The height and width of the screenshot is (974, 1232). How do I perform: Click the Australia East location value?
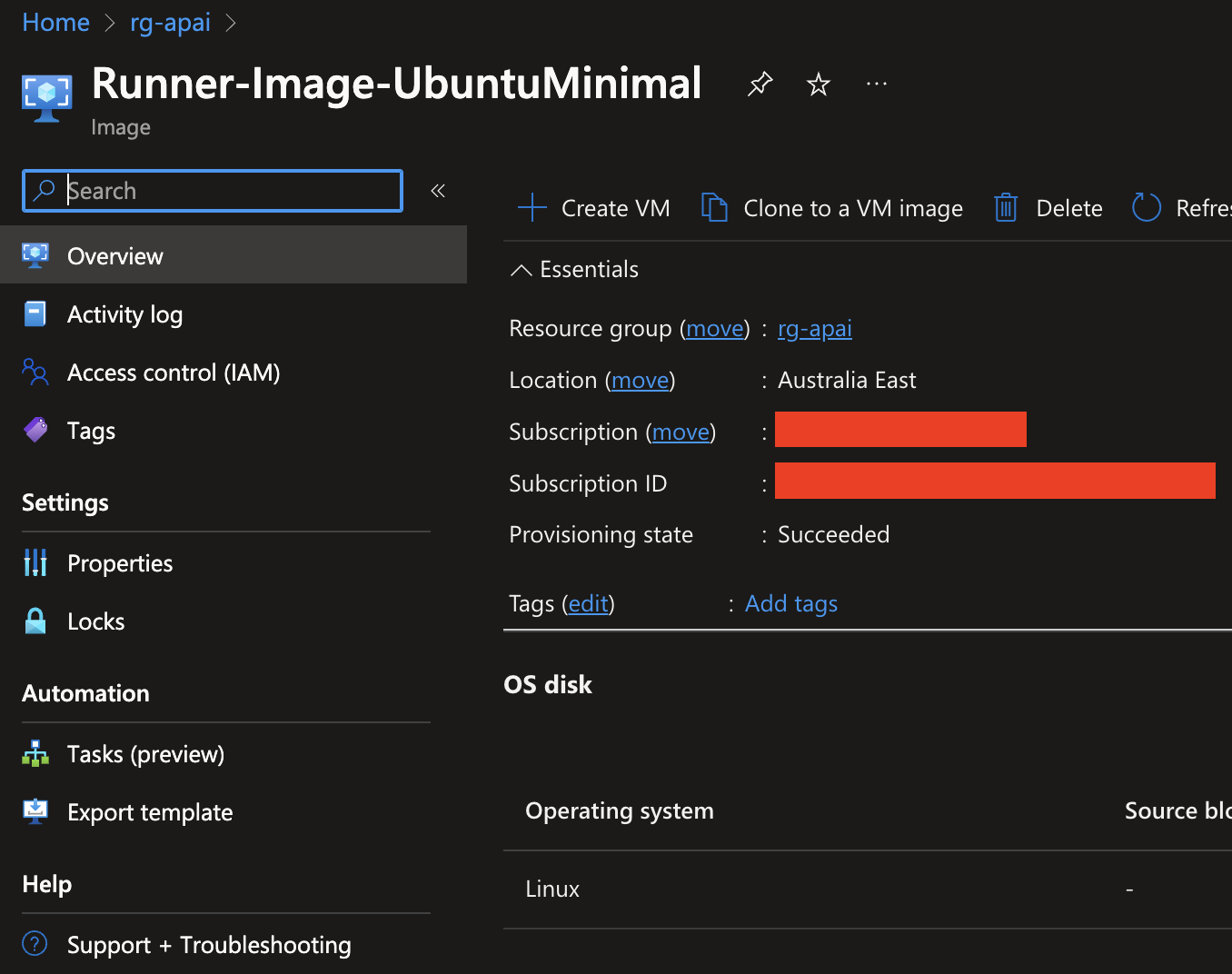tap(847, 380)
